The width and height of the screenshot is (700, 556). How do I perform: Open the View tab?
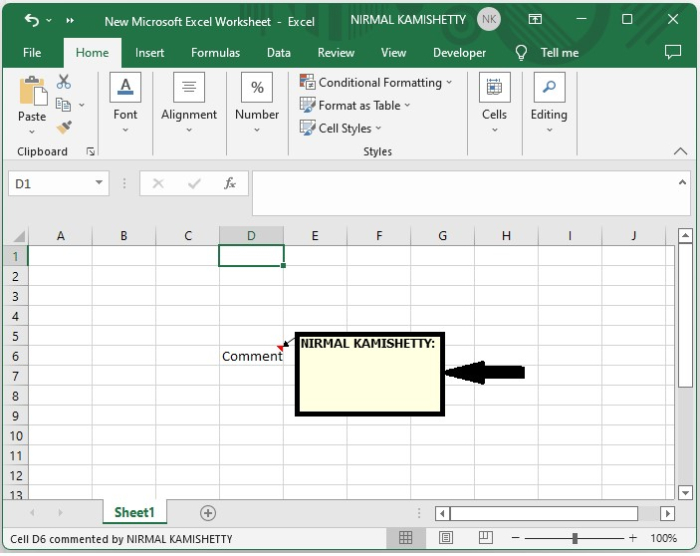click(x=393, y=53)
